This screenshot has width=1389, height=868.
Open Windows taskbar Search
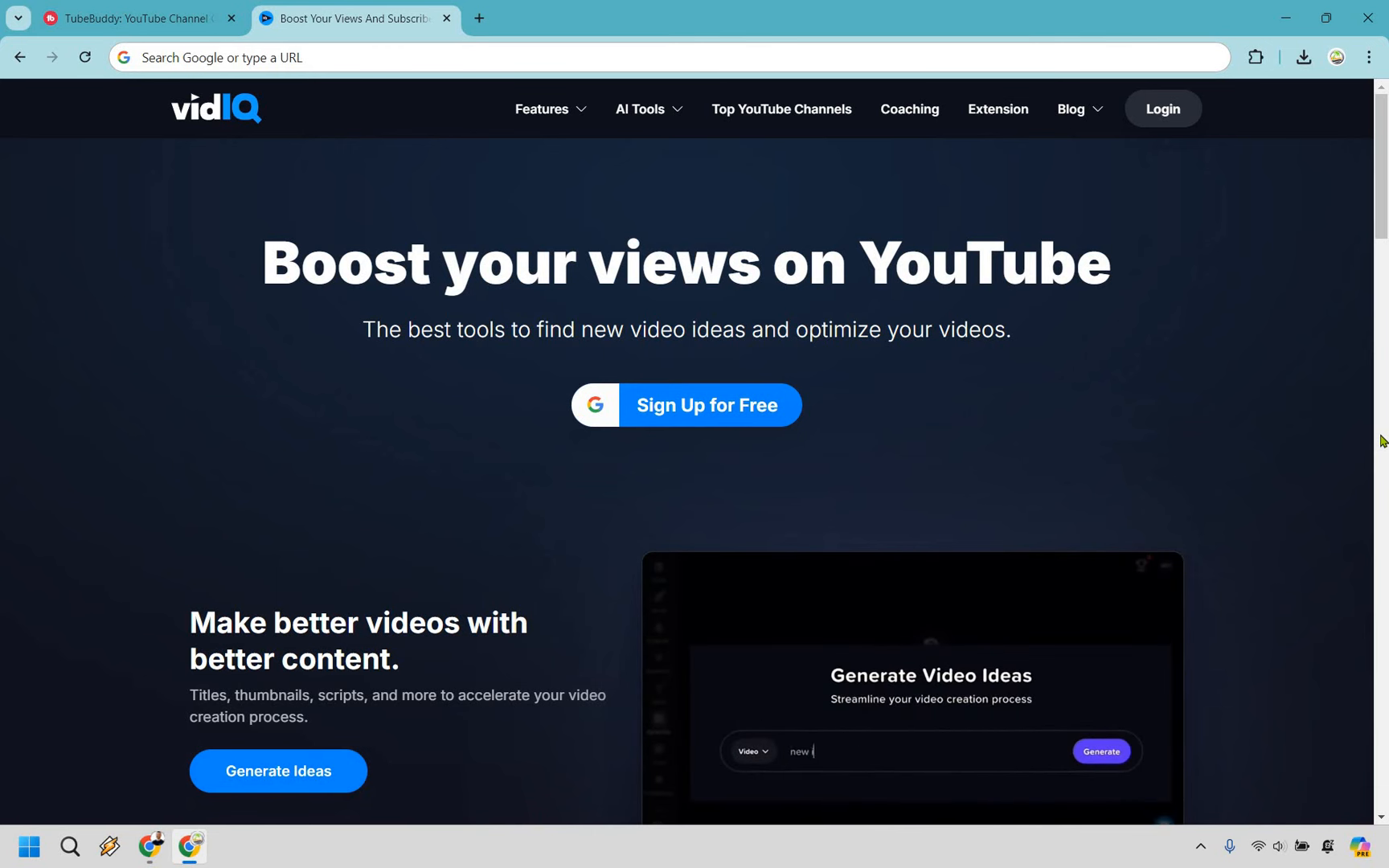[x=70, y=846]
